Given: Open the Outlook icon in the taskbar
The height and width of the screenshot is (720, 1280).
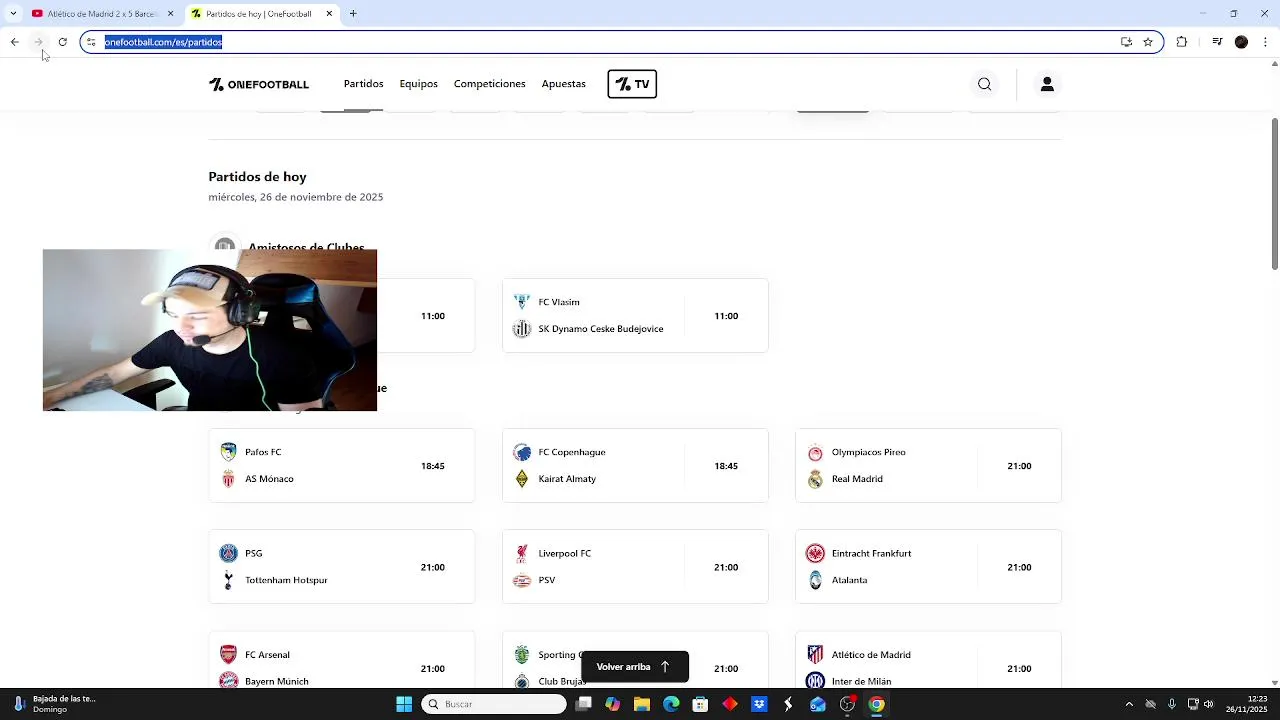Looking at the screenshot, I should point(818,704).
